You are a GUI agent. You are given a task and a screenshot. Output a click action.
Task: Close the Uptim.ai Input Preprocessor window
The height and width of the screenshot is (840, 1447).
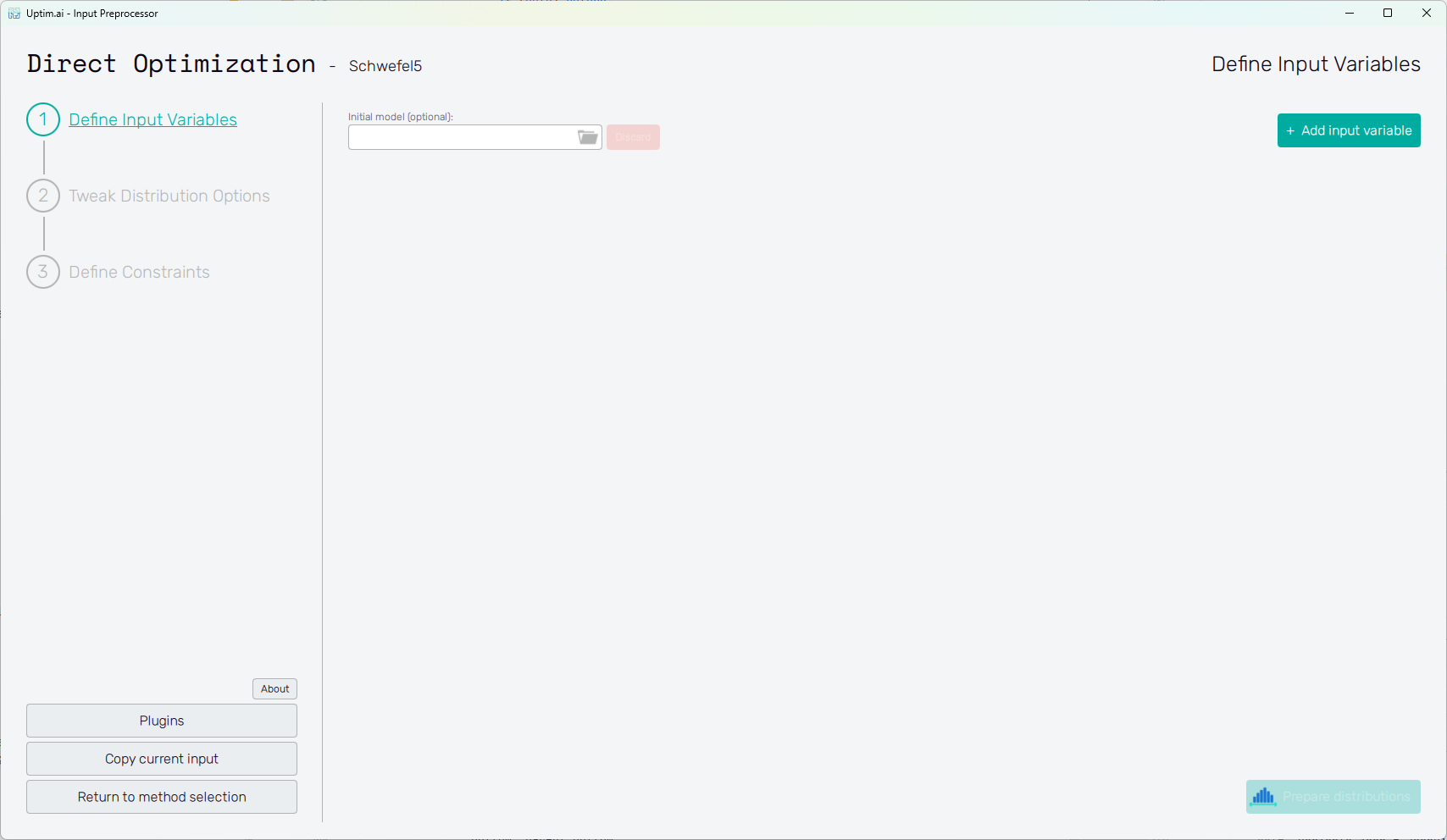coord(1427,13)
